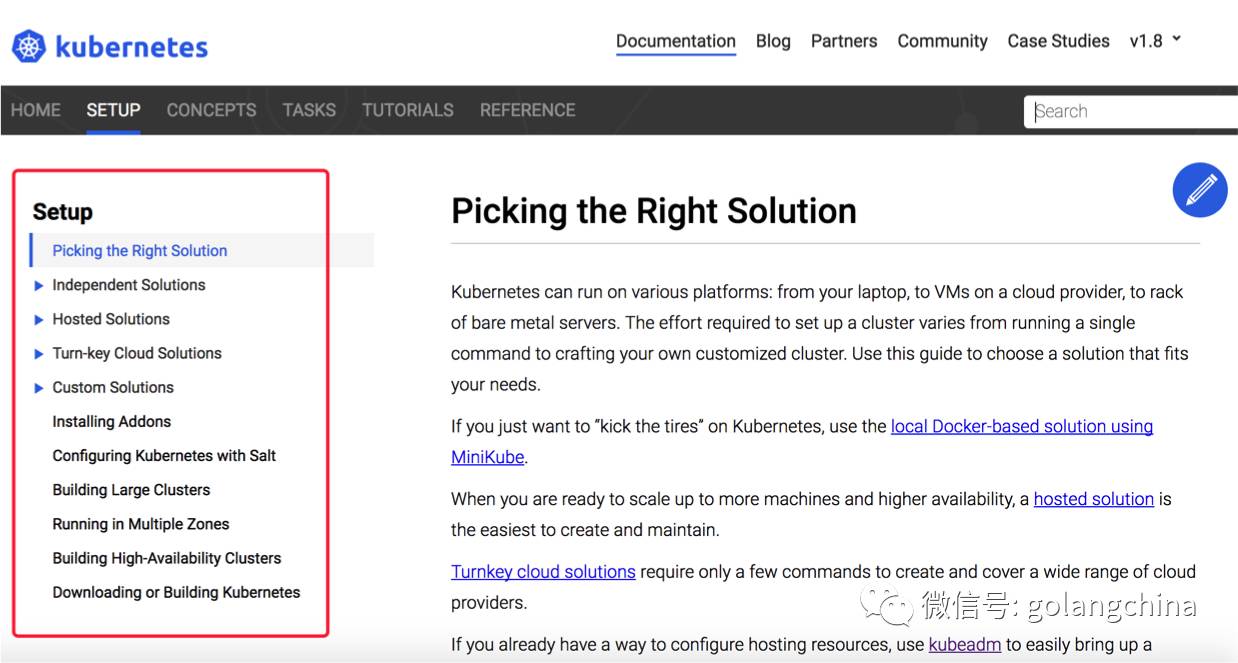Viewport: 1238px width, 663px height.
Task: Follow the local Docker-based solution using MiniKube link
Action: [1021, 426]
